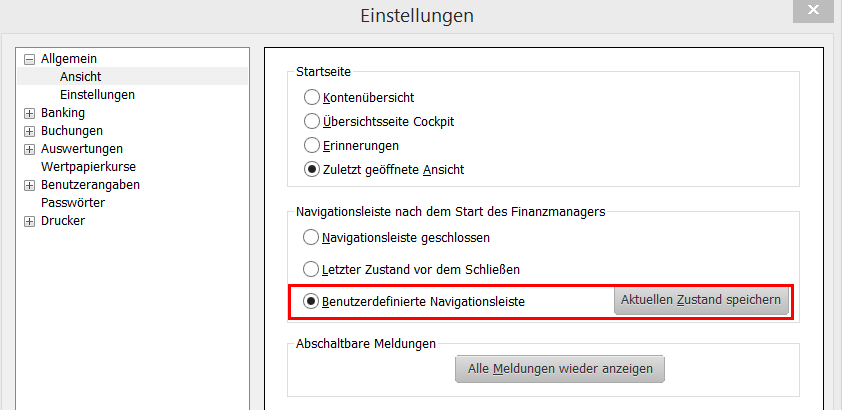
Task: Click Aktuellen Zustand speichern button
Action: (x=701, y=301)
